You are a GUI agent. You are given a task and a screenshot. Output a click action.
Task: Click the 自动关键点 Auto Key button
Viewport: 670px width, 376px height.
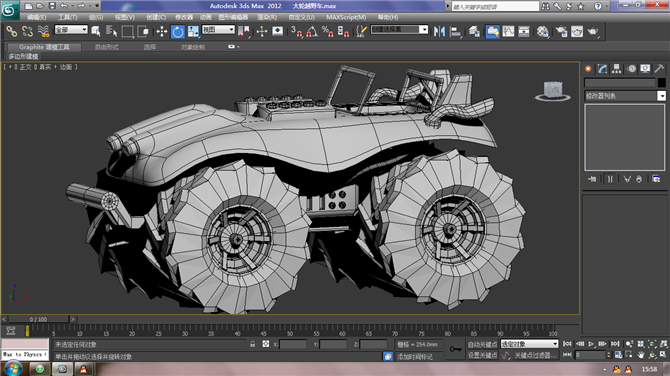click(x=482, y=344)
